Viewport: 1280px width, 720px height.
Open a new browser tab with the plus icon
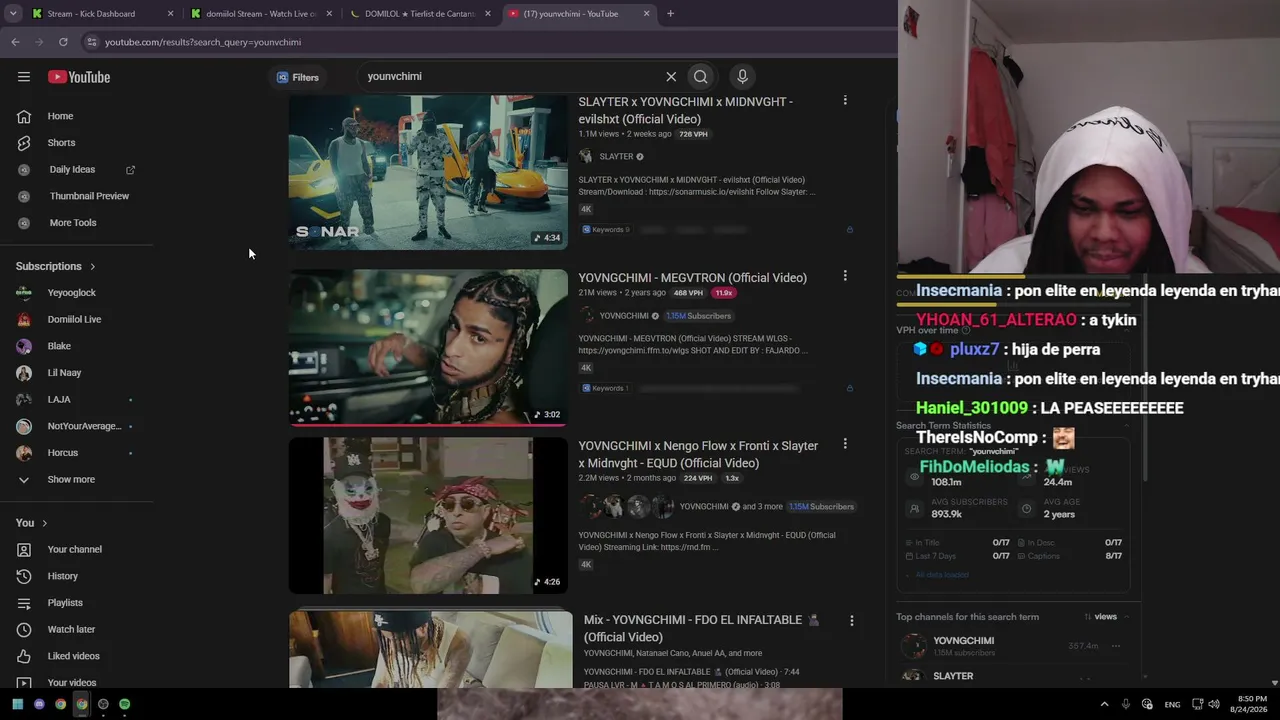coord(670,14)
